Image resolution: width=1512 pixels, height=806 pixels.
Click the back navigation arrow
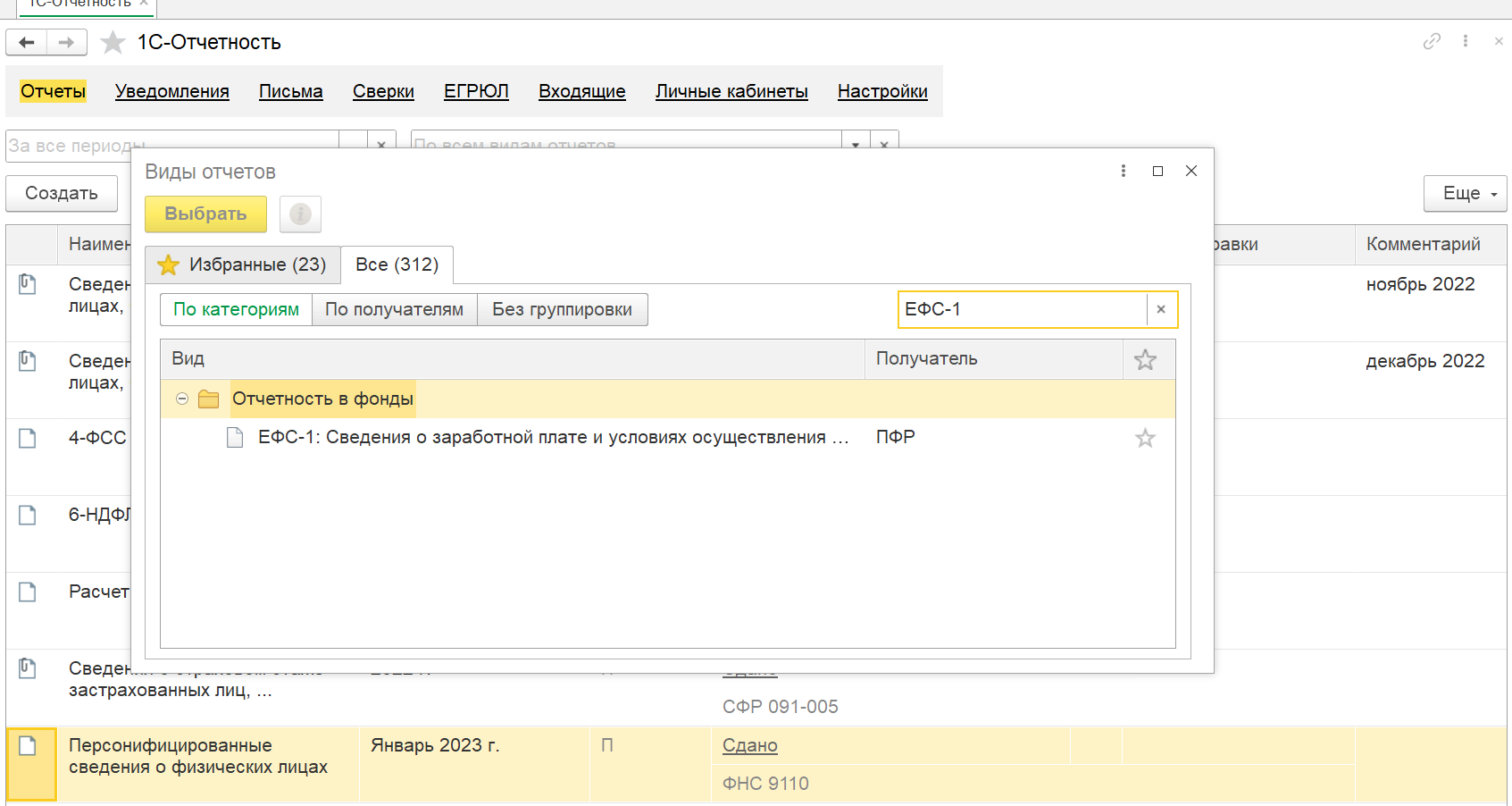click(27, 42)
